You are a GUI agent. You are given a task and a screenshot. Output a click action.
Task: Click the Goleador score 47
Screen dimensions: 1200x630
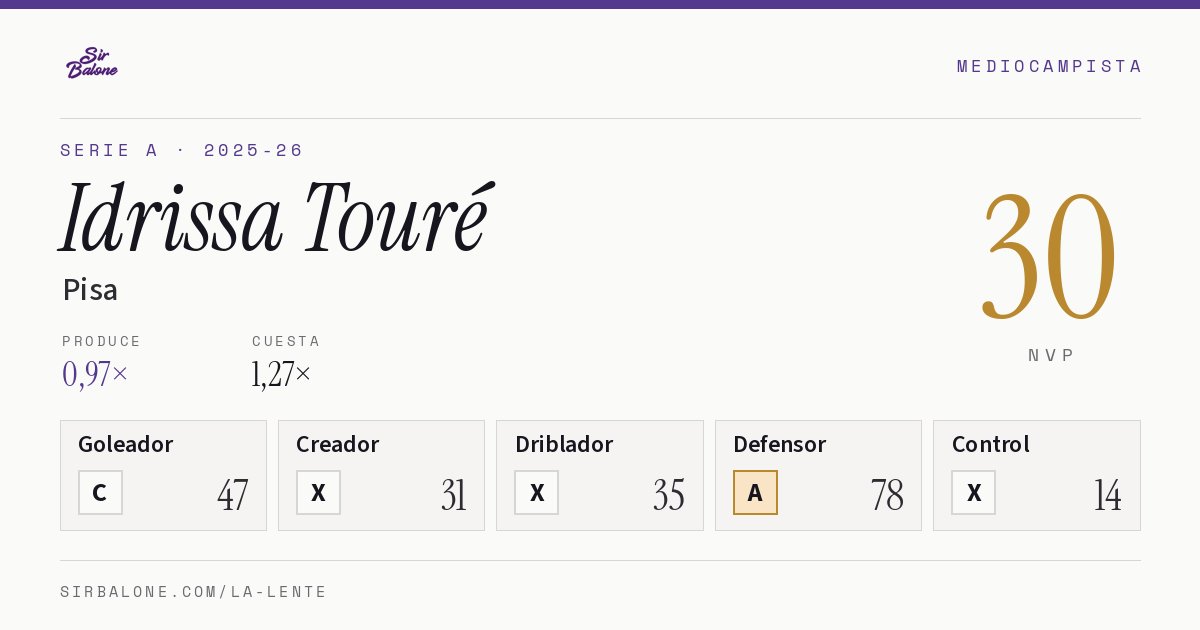pos(232,494)
